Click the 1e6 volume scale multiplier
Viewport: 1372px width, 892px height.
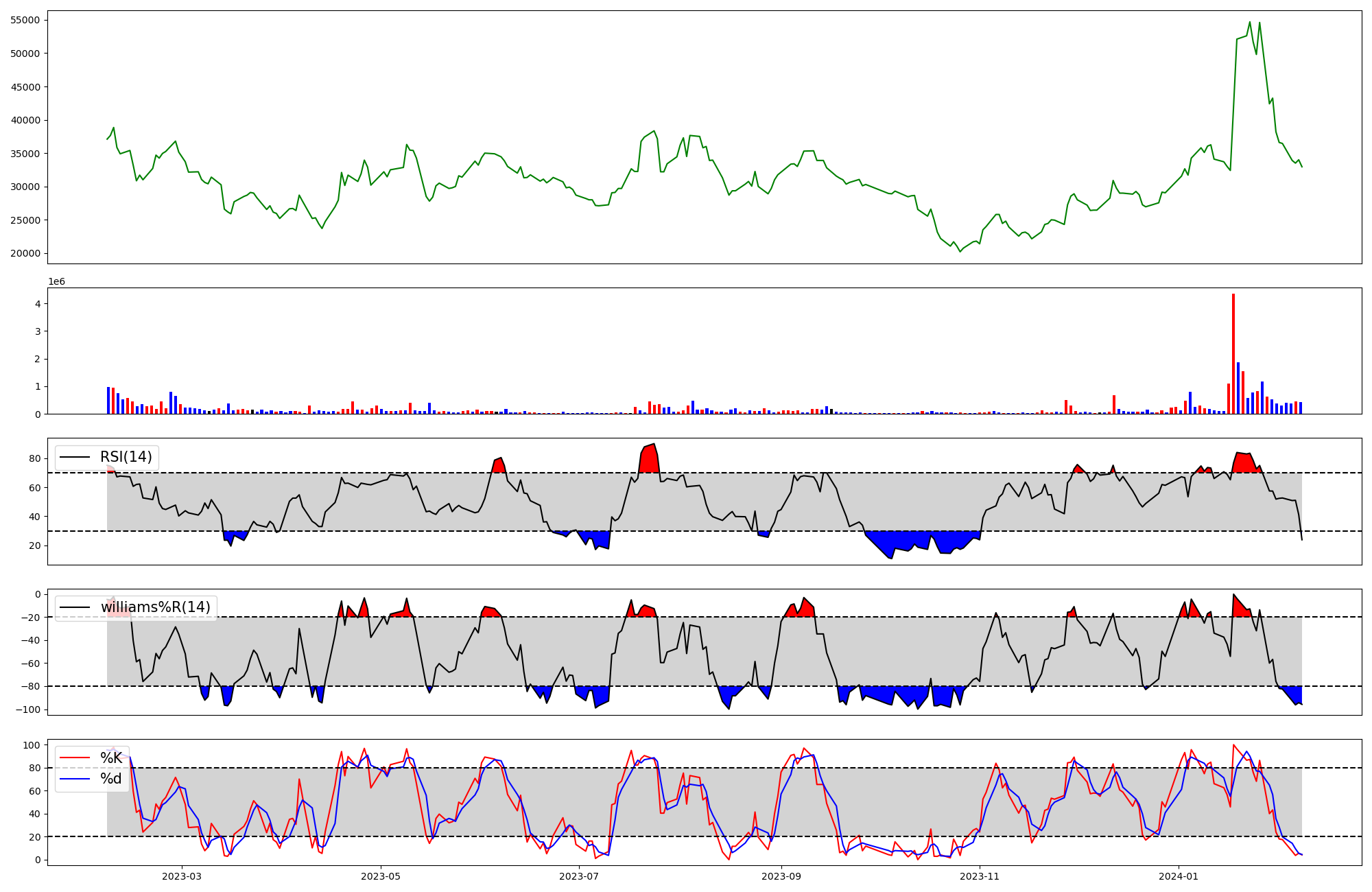[56, 282]
